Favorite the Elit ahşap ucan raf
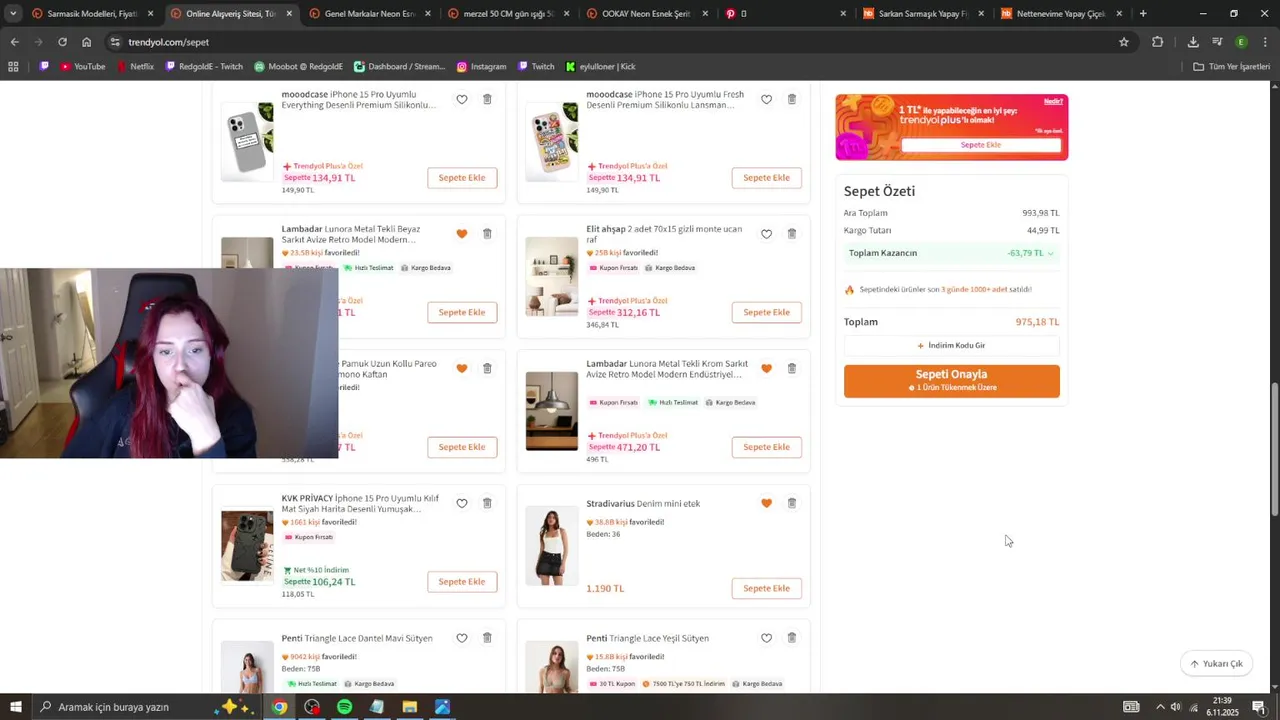 click(x=767, y=234)
